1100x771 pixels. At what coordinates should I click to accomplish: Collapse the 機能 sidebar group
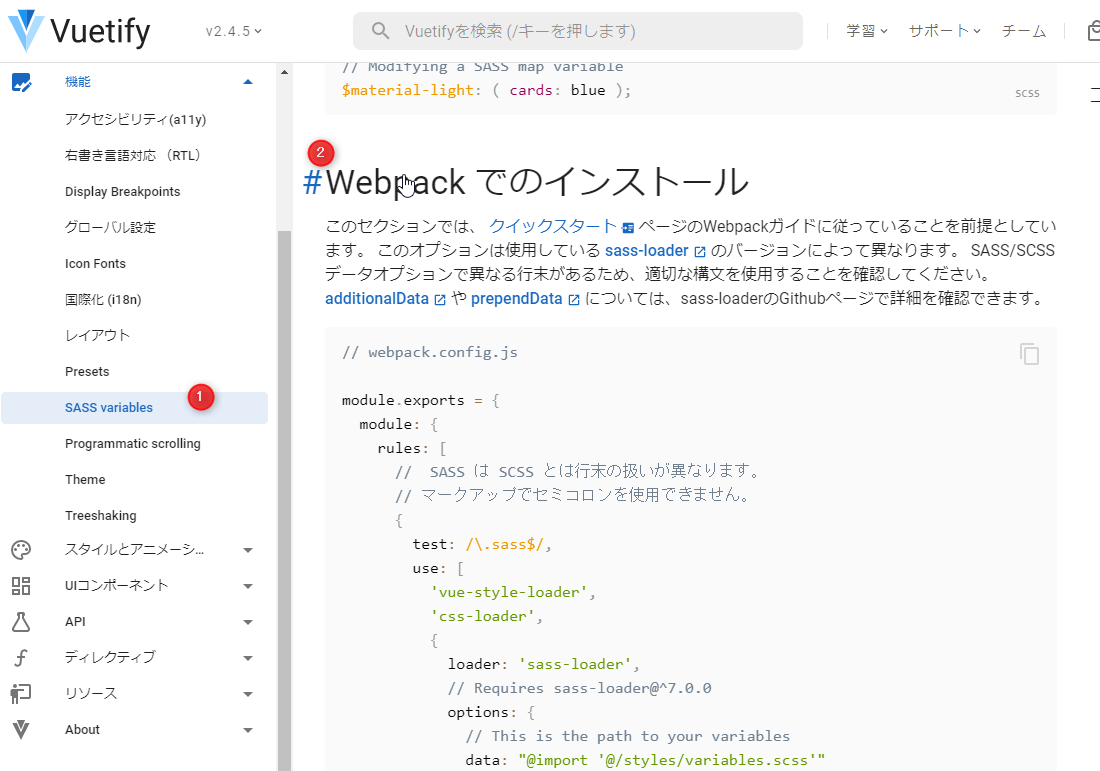point(248,82)
